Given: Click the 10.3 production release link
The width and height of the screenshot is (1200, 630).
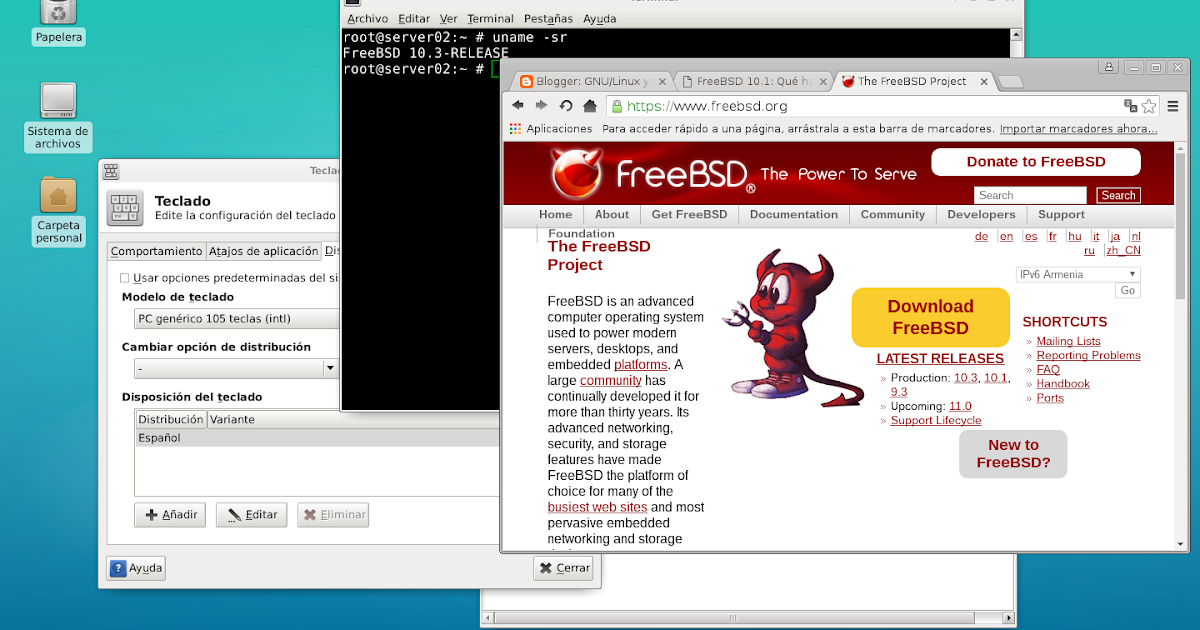Looking at the screenshot, I should (965, 378).
